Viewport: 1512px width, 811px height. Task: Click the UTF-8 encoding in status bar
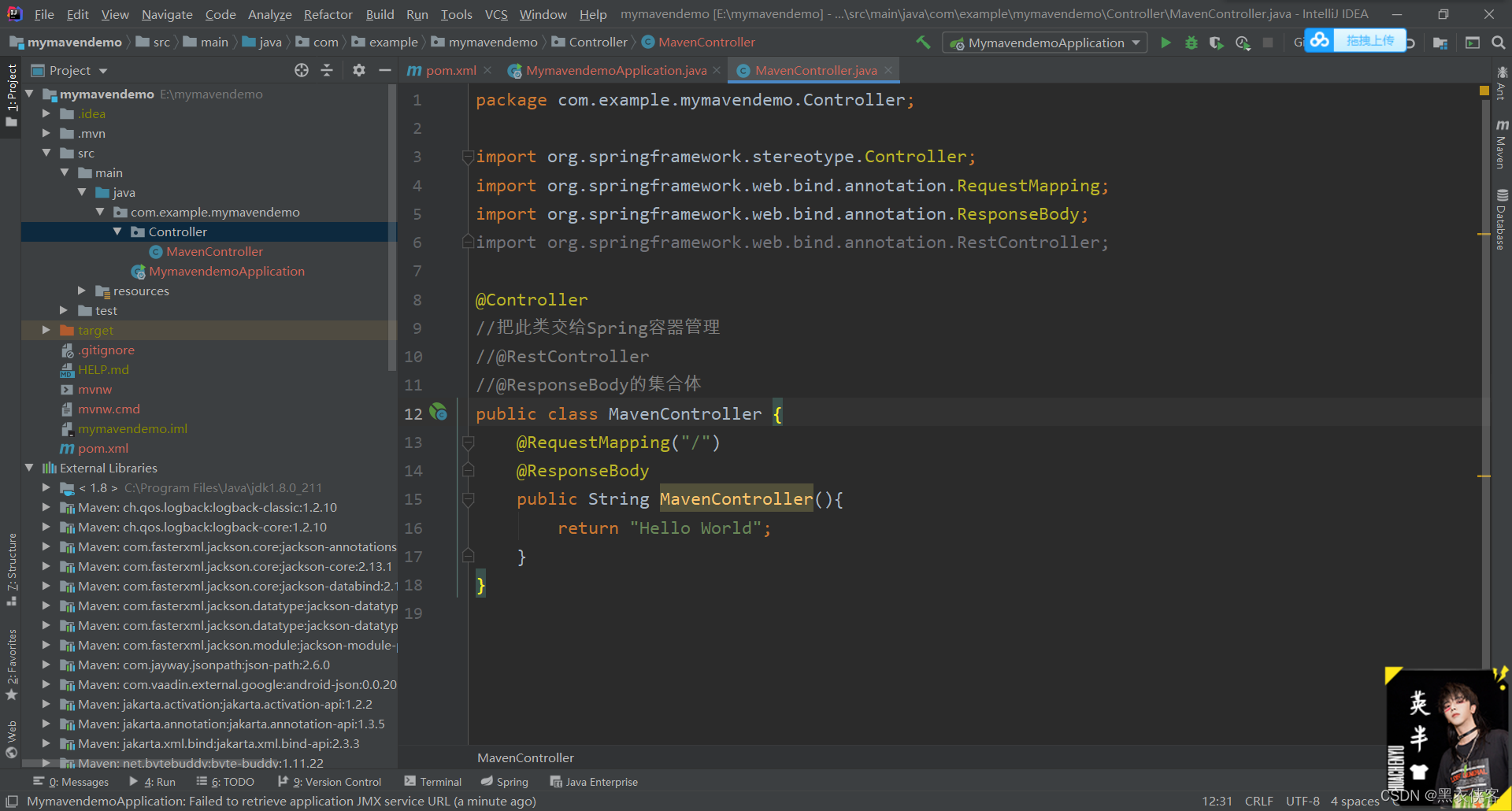[1303, 802]
